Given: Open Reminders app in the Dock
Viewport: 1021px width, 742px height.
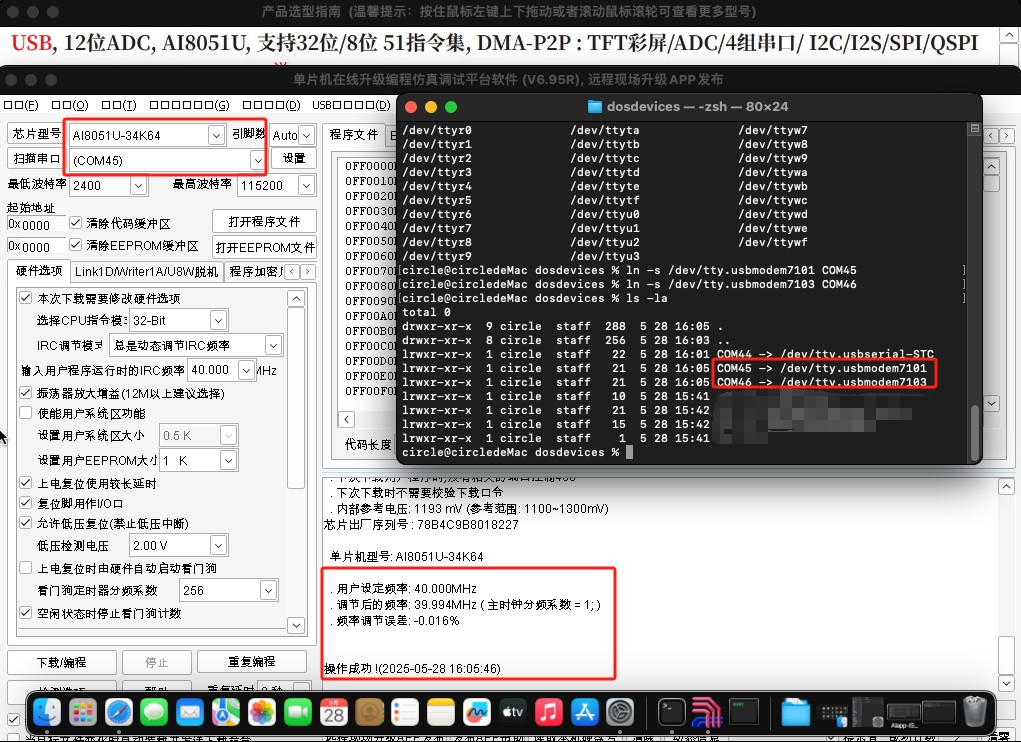Looking at the screenshot, I should (x=405, y=712).
